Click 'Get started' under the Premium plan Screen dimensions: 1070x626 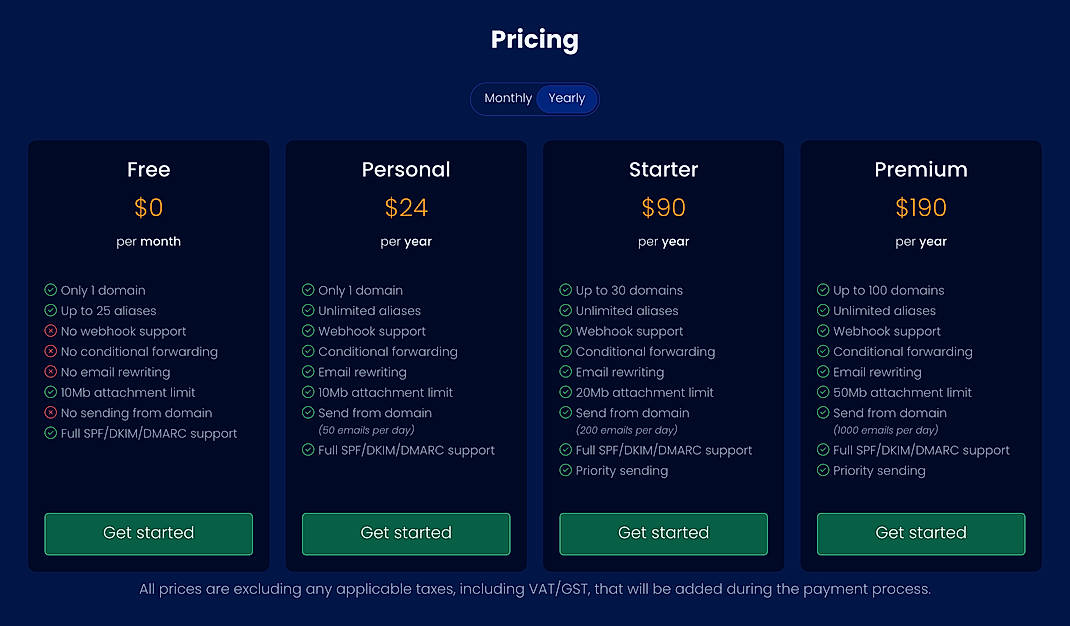(920, 534)
